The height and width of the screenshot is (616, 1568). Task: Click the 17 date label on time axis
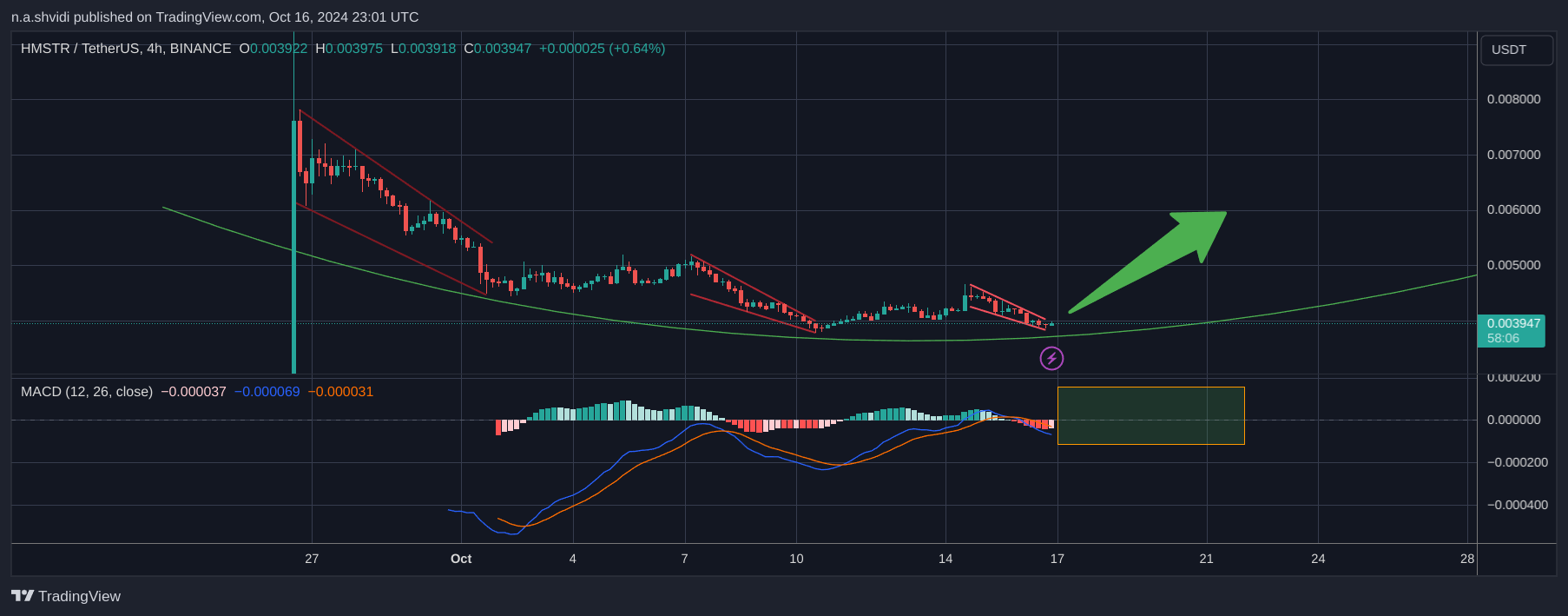1057,559
